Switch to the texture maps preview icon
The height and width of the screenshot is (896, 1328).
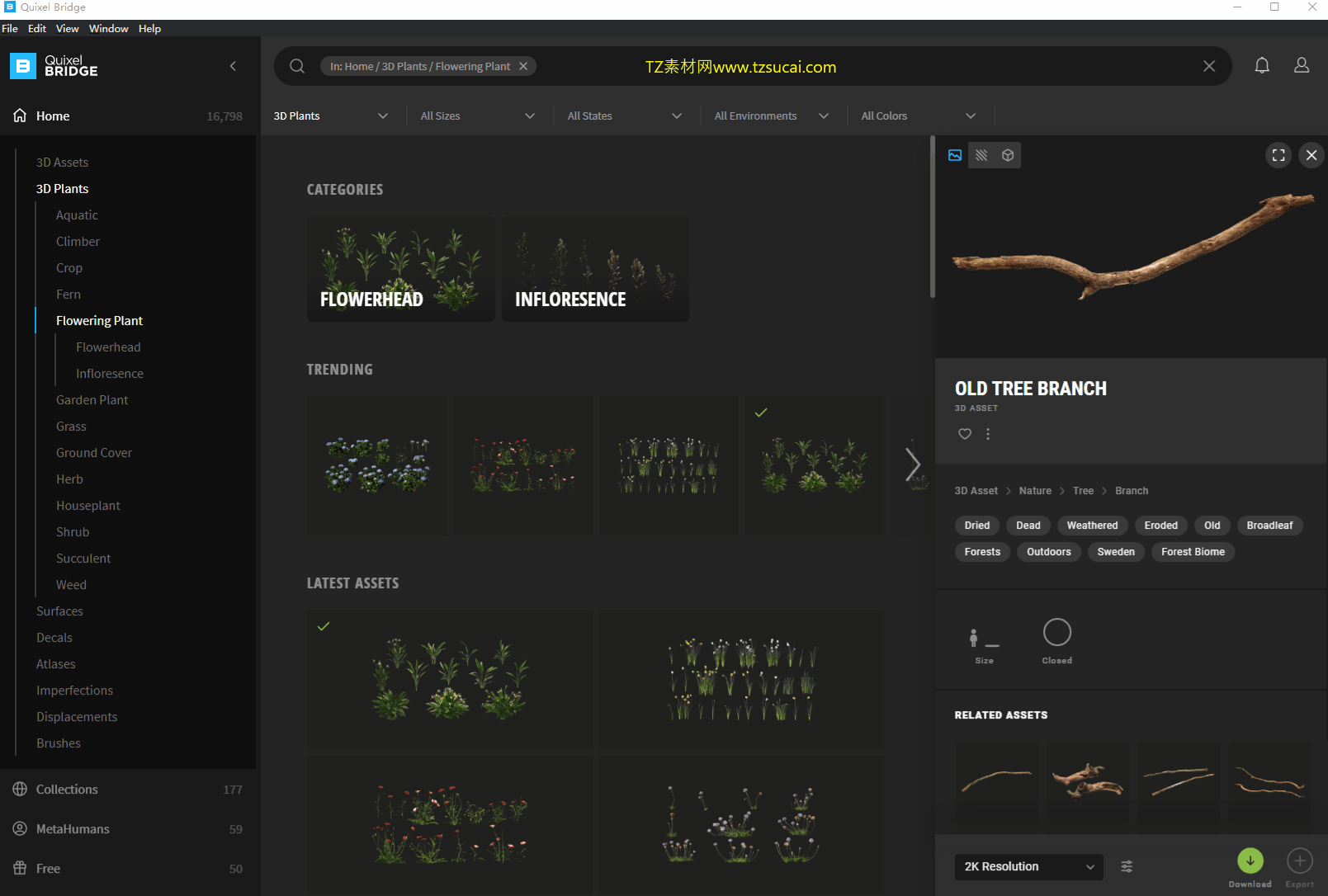[981, 155]
